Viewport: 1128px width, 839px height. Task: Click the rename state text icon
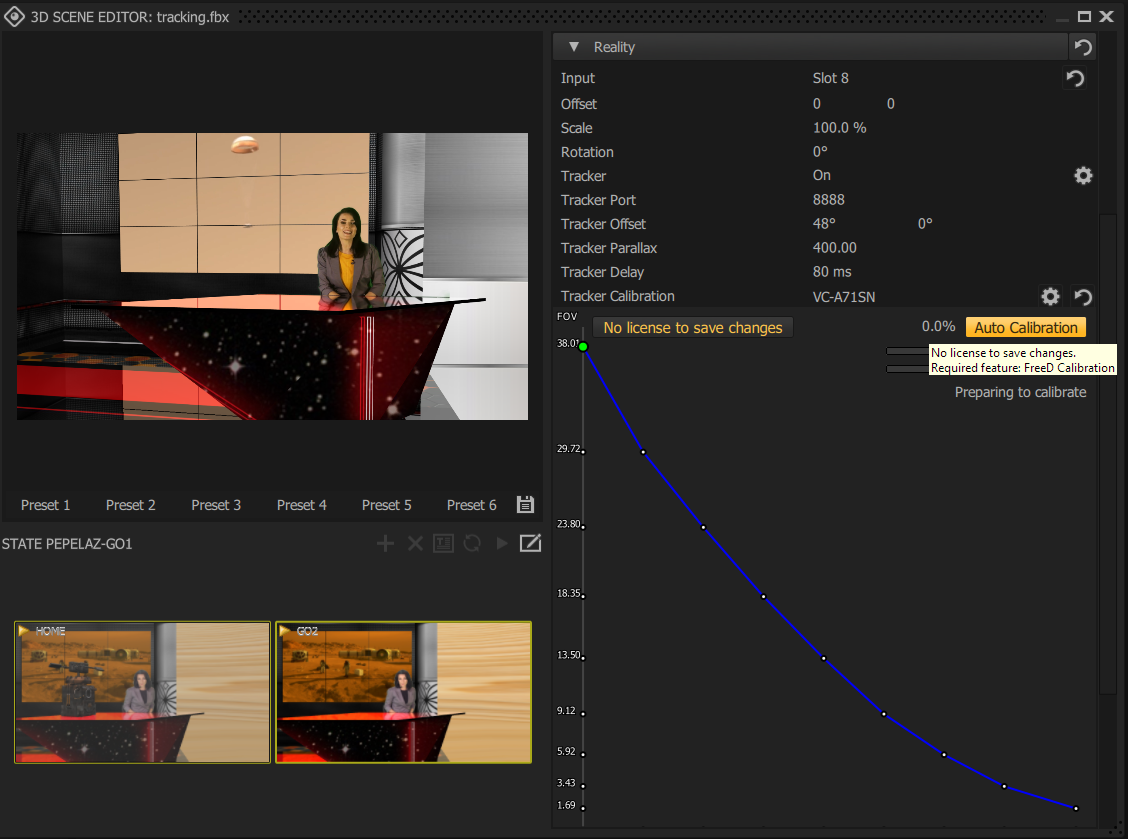point(443,543)
